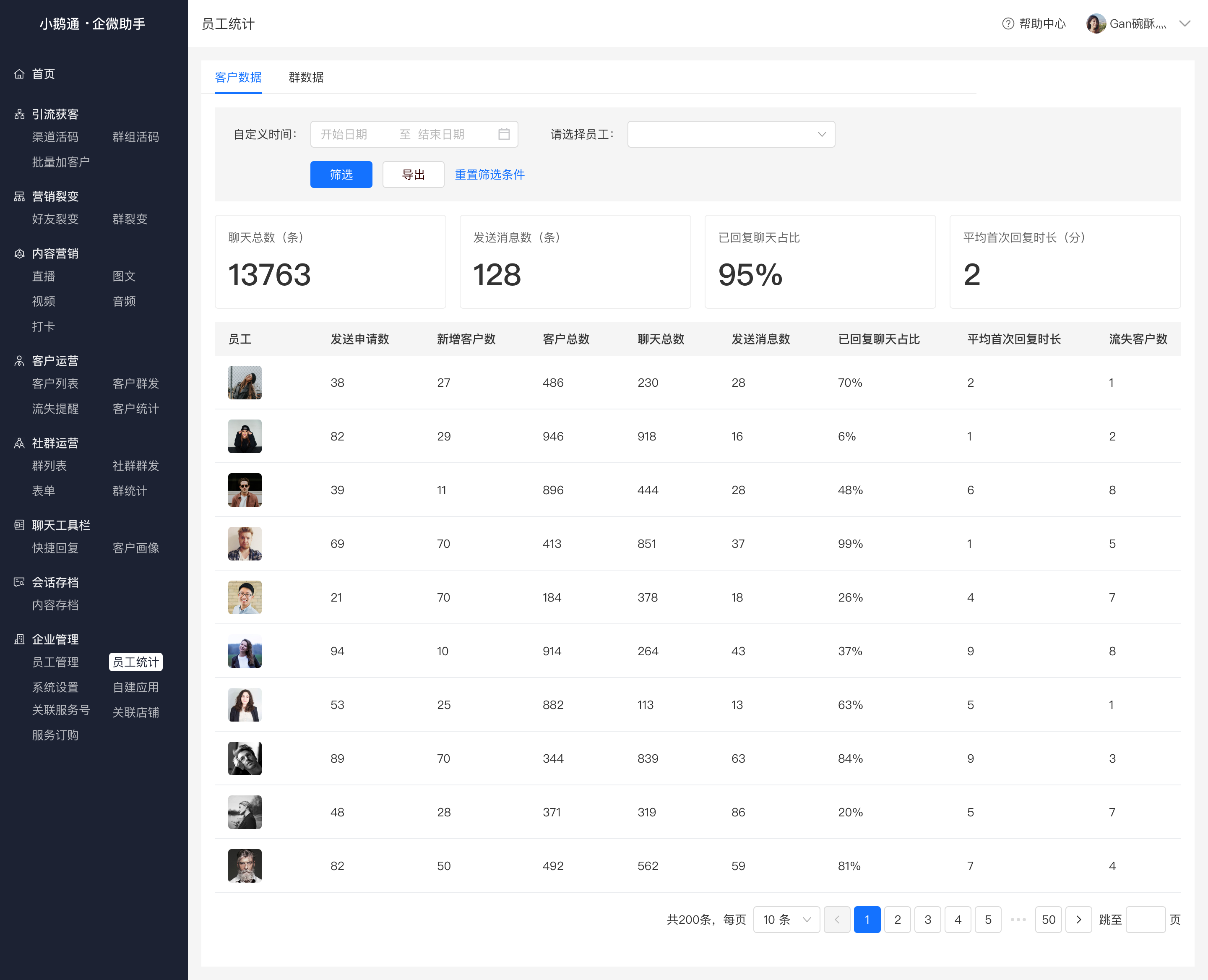
Task: Click the 导出 export button
Action: pyautogui.click(x=413, y=175)
